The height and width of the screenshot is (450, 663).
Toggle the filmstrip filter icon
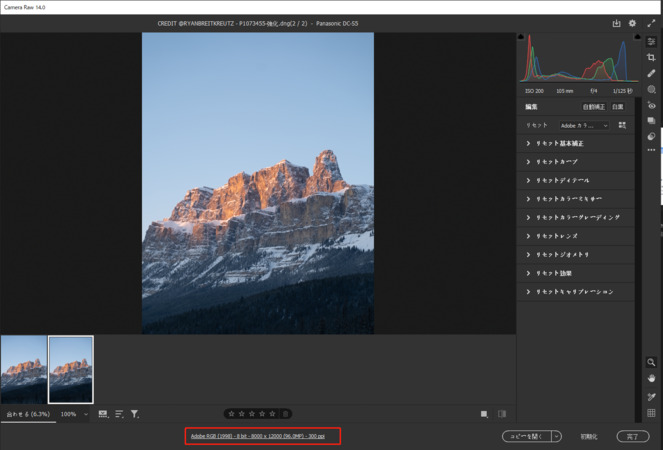coord(135,414)
